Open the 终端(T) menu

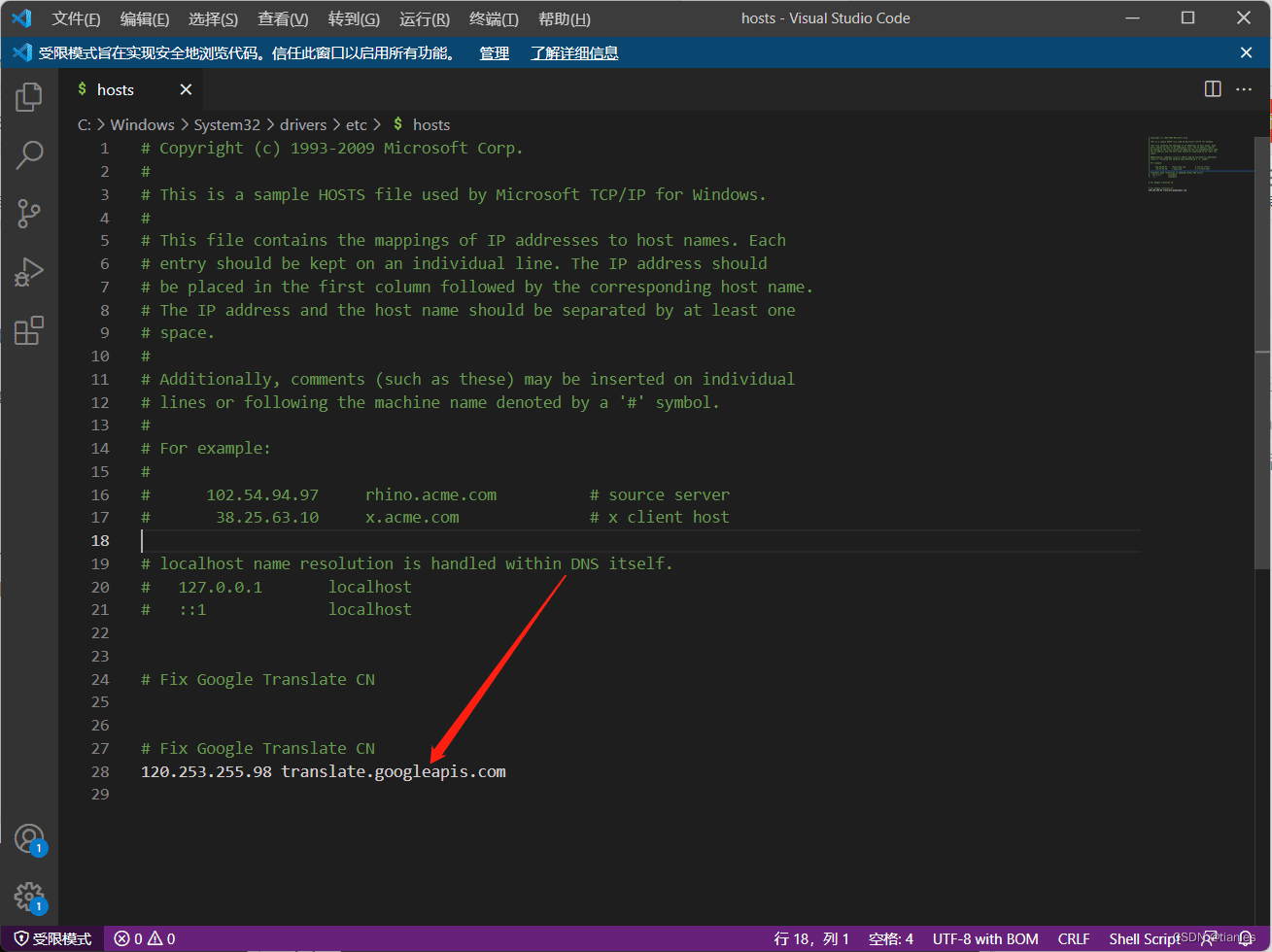pyautogui.click(x=494, y=19)
